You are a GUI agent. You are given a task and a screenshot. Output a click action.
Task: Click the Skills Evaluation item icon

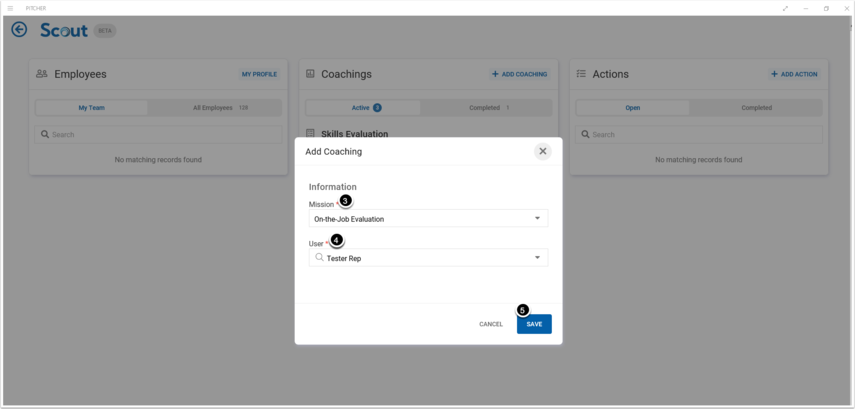tap(310, 133)
